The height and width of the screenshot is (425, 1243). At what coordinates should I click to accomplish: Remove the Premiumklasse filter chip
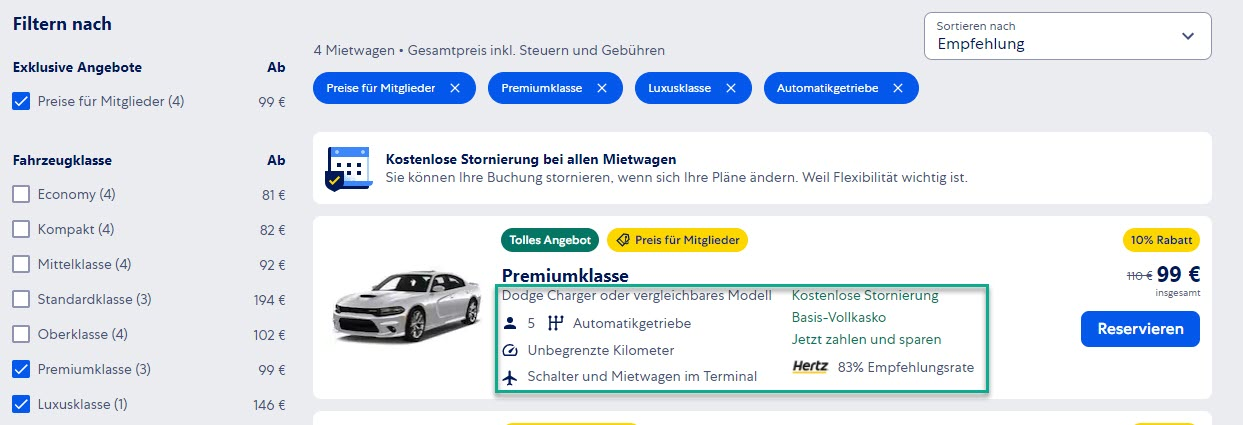[x=602, y=88]
